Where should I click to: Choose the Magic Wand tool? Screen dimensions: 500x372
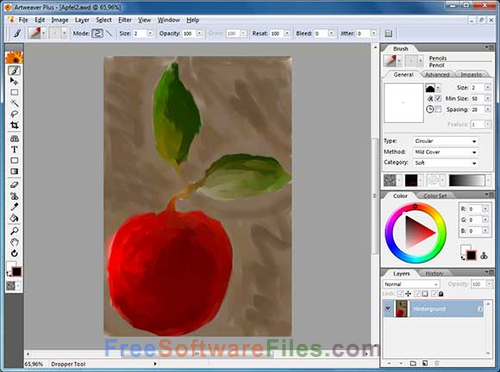tap(14, 103)
